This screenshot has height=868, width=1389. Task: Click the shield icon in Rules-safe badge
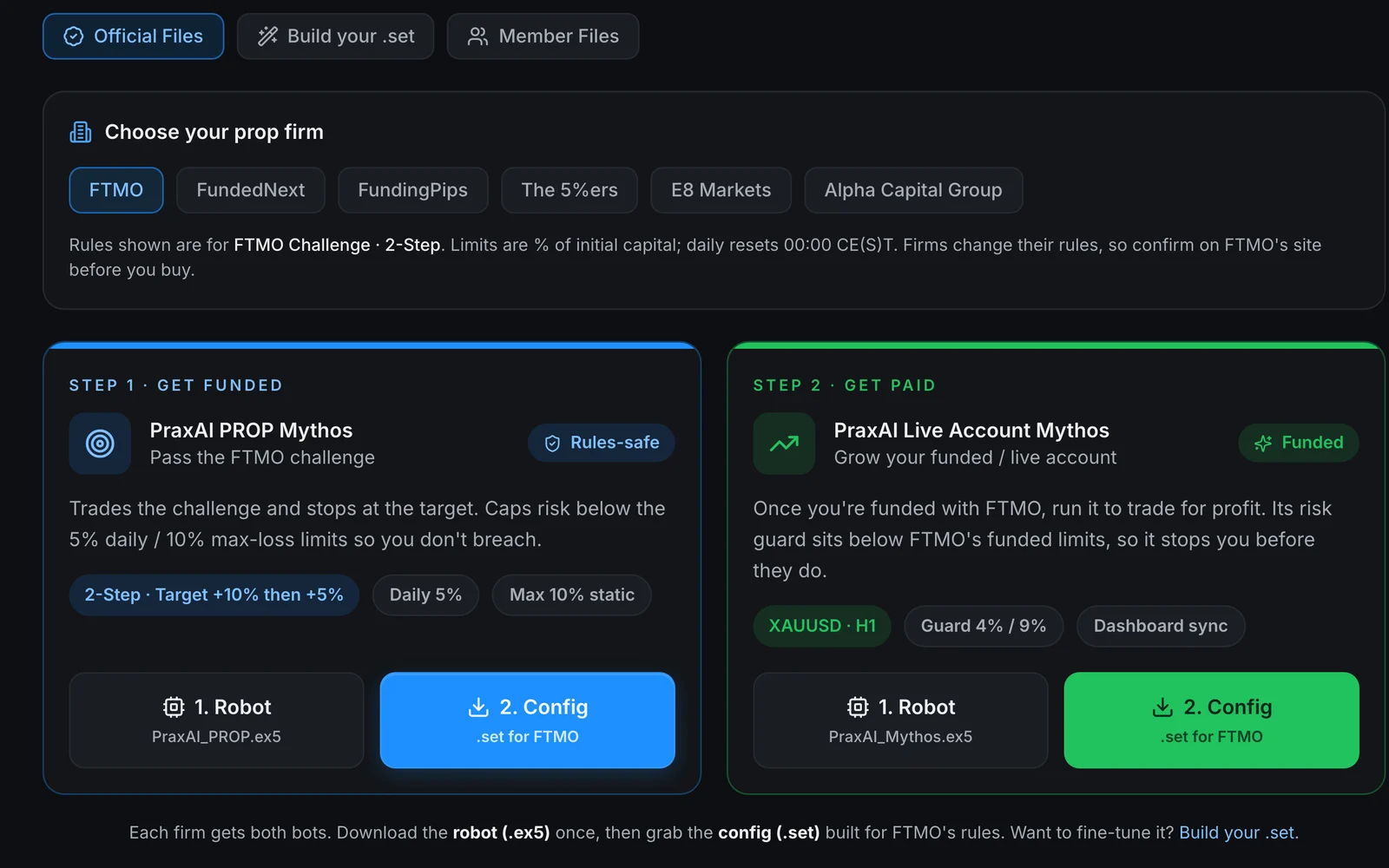coord(552,444)
